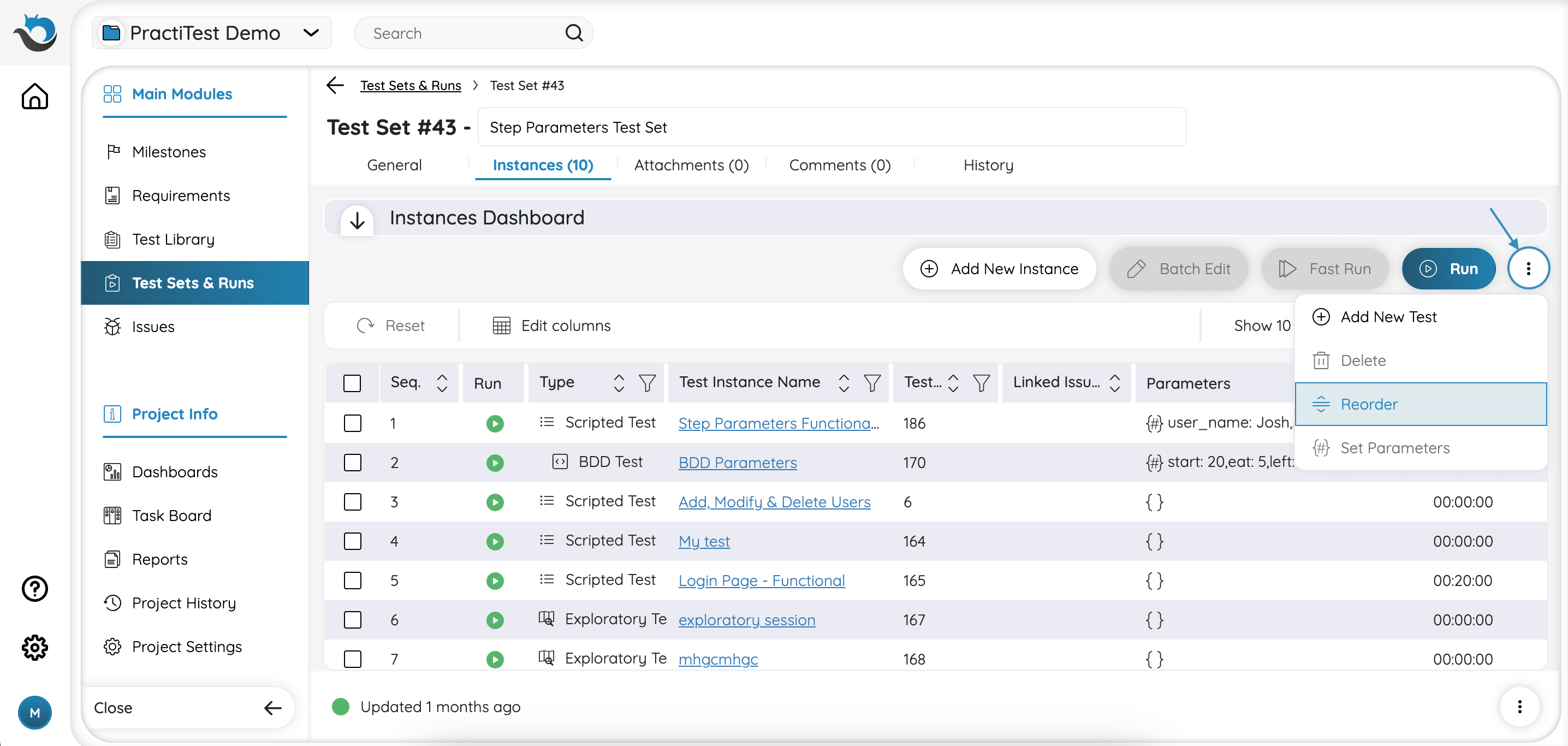
Task: Click the filter icon on Type column
Action: pos(647,383)
